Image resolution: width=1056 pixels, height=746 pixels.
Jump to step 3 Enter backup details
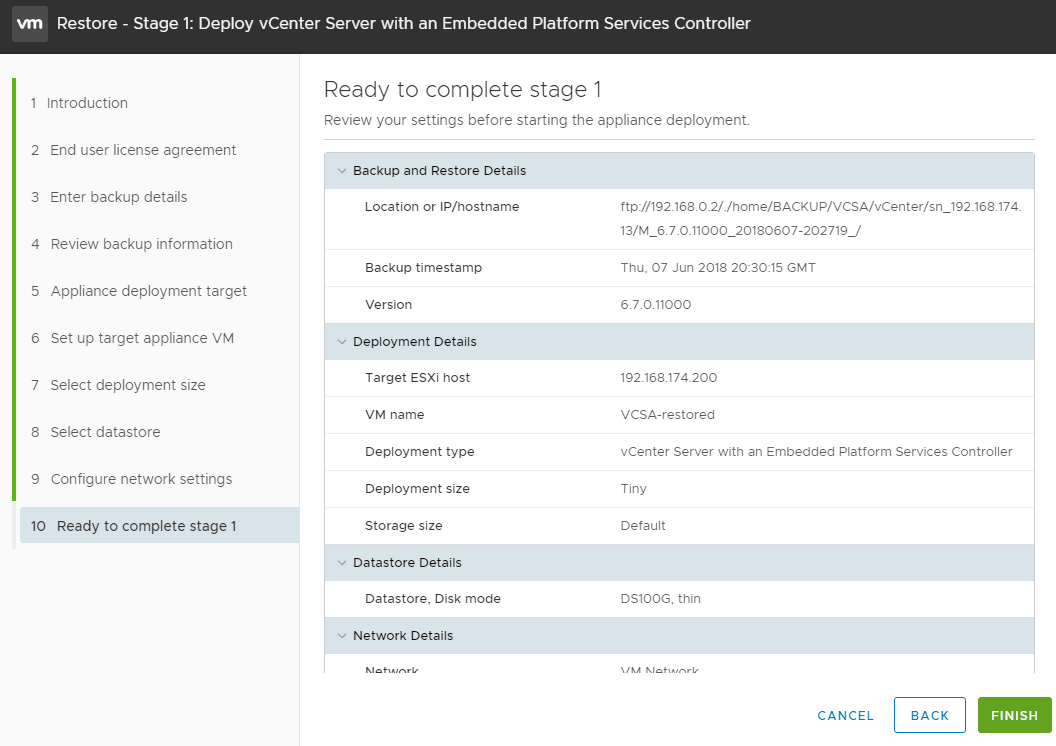[109, 197]
